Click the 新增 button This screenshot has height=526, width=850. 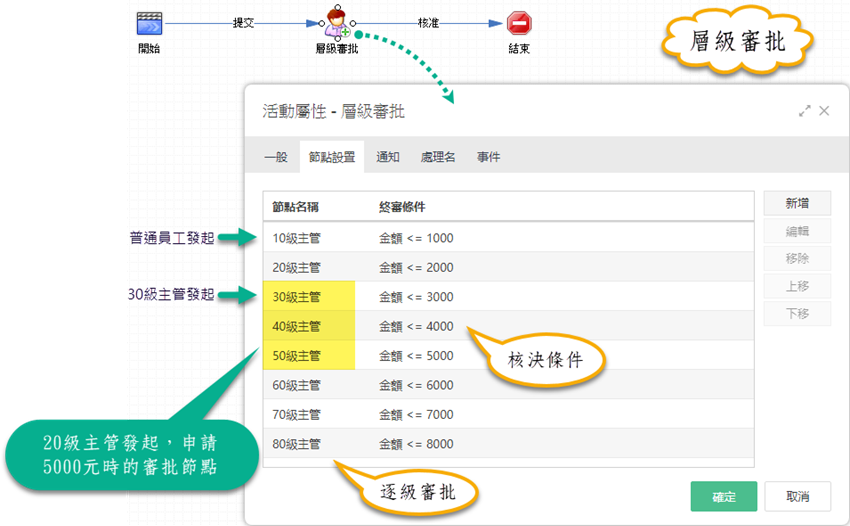[797, 203]
